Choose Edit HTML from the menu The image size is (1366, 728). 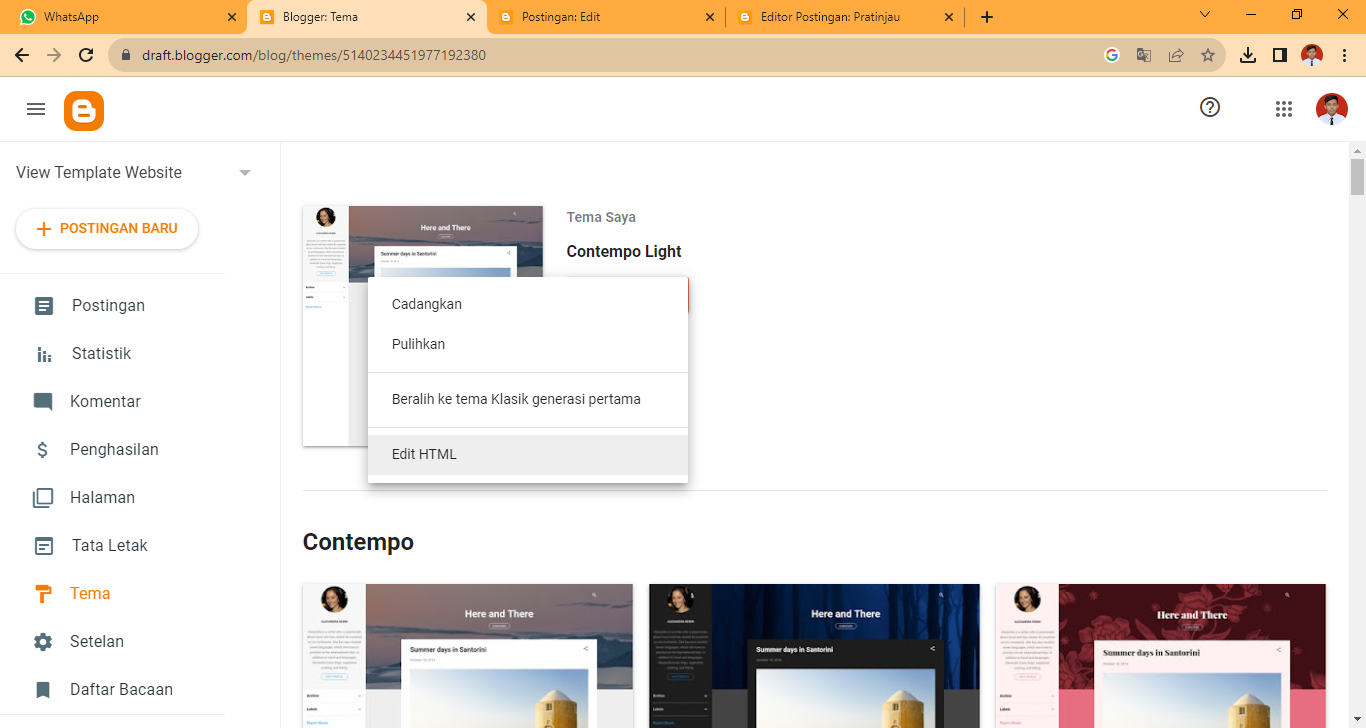tap(528, 454)
